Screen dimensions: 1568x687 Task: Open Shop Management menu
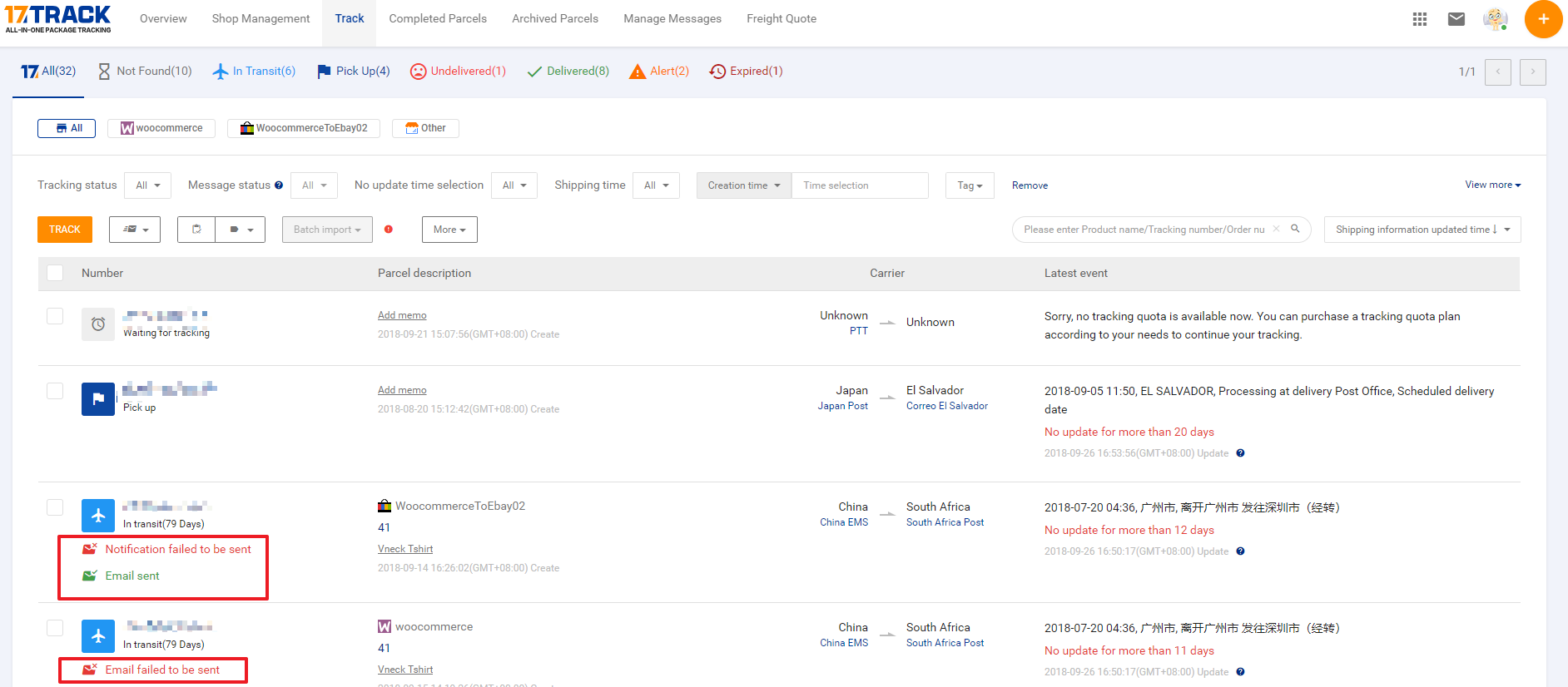(261, 18)
